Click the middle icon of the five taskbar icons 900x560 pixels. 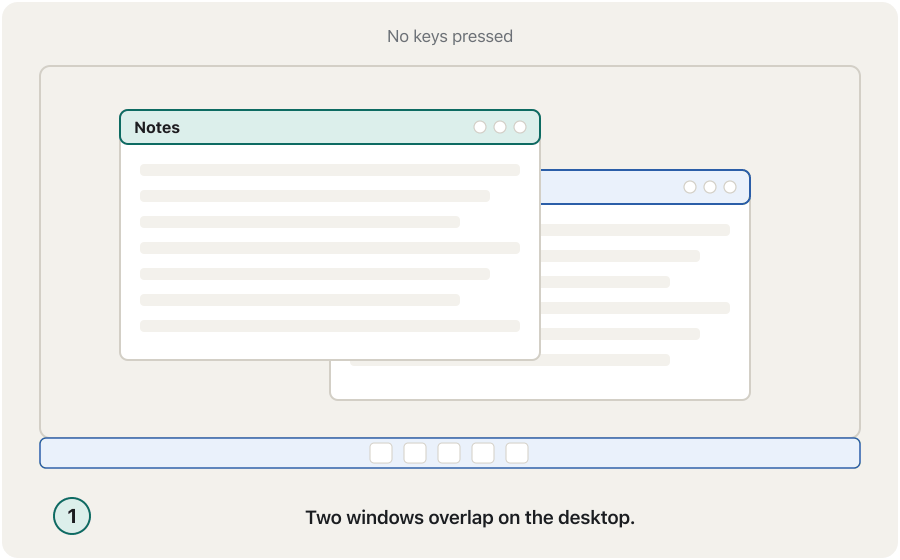(x=449, y=453)
